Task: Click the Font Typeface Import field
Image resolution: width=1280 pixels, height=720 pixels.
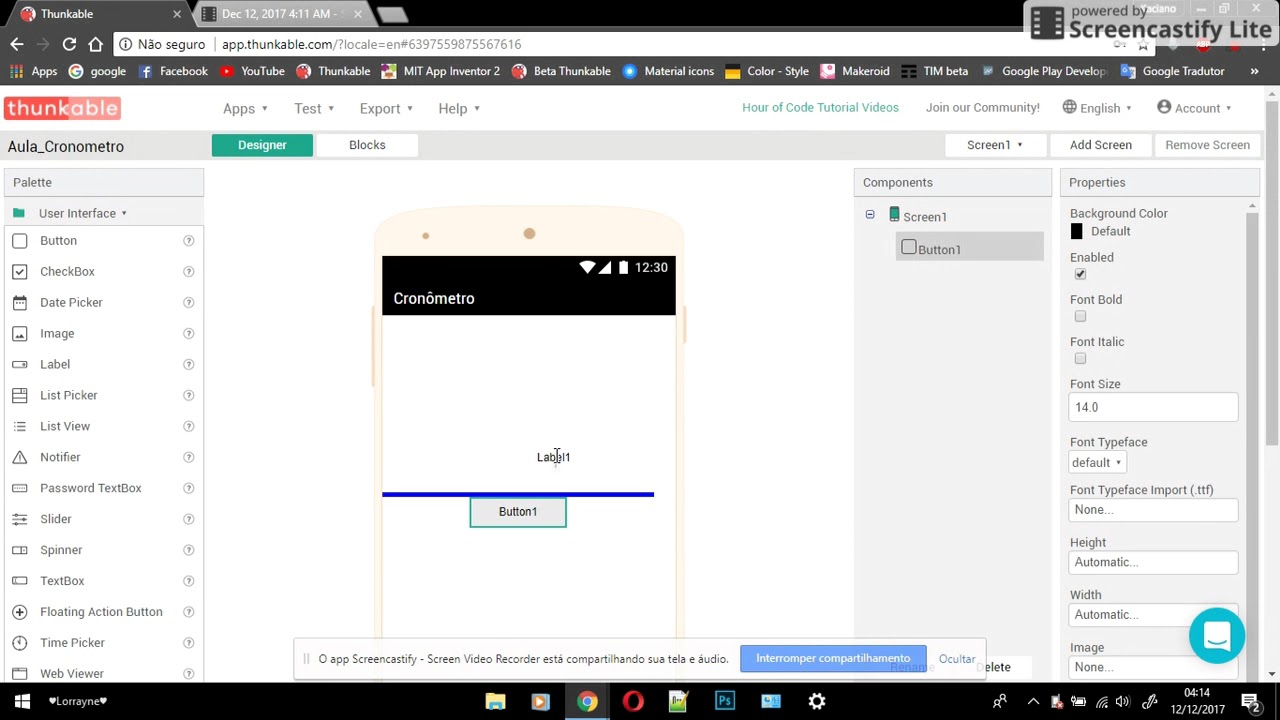Action: (1154, 509)
